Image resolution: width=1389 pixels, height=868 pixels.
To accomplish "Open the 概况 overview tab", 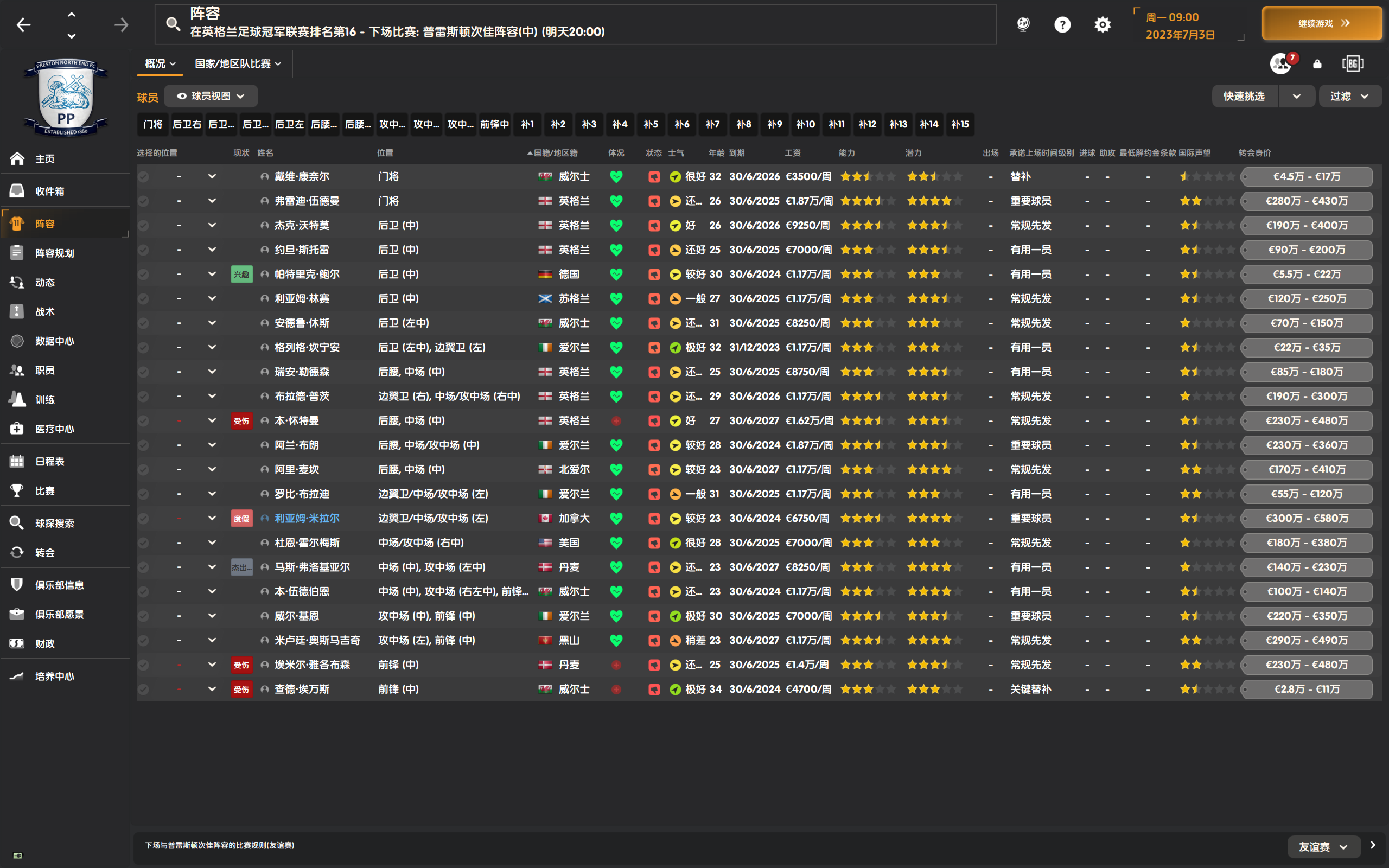I will (160, 63).
